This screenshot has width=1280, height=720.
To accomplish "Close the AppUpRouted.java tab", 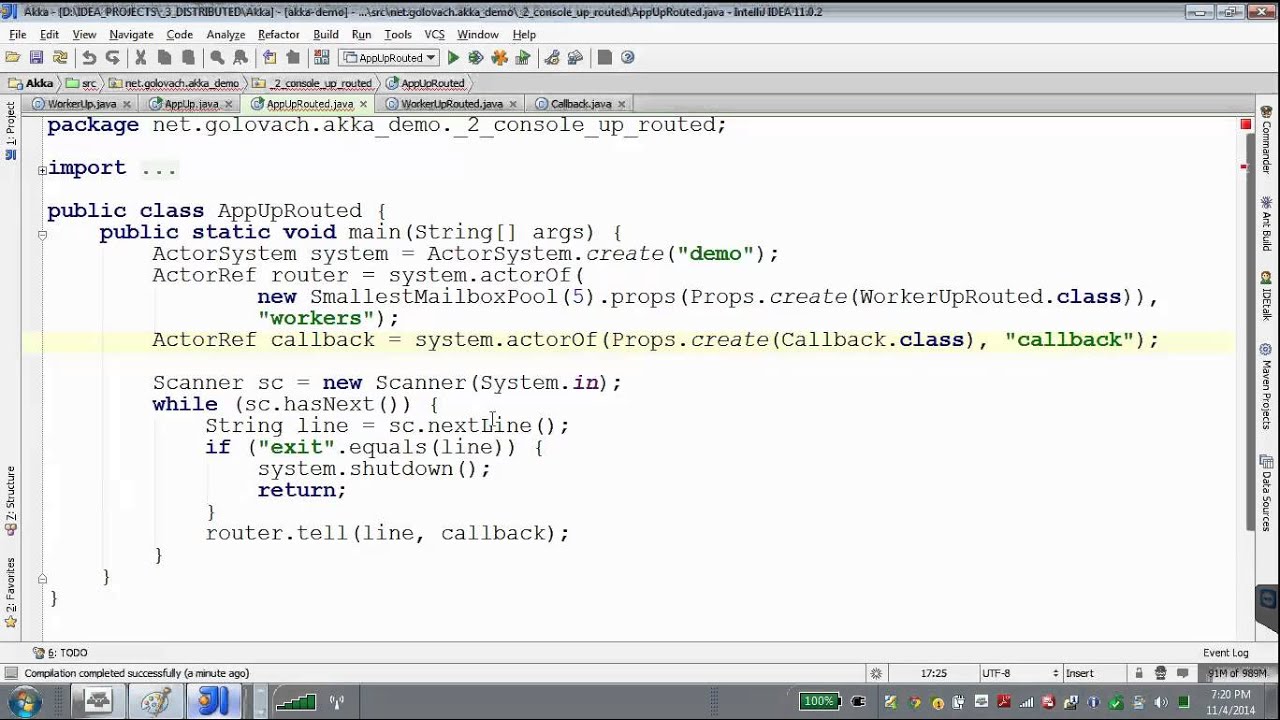I will point(363,104).
